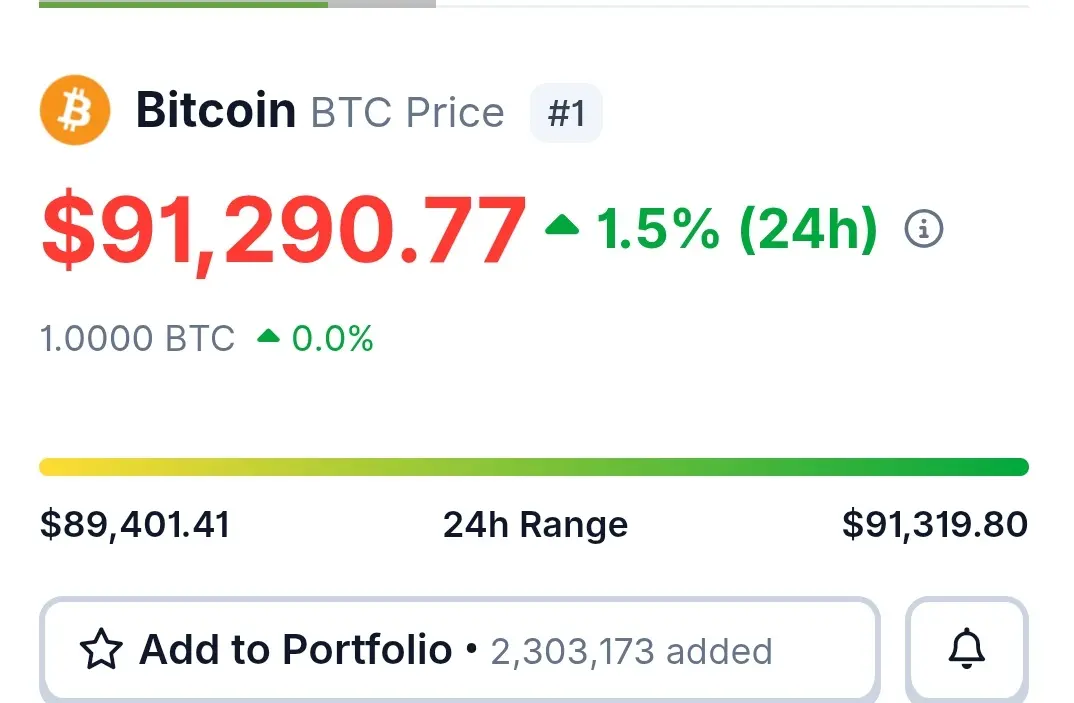This screenshot has height=703, width=1074.
Task: Click the 2,303,173 added count
Action: coord(632,652)
